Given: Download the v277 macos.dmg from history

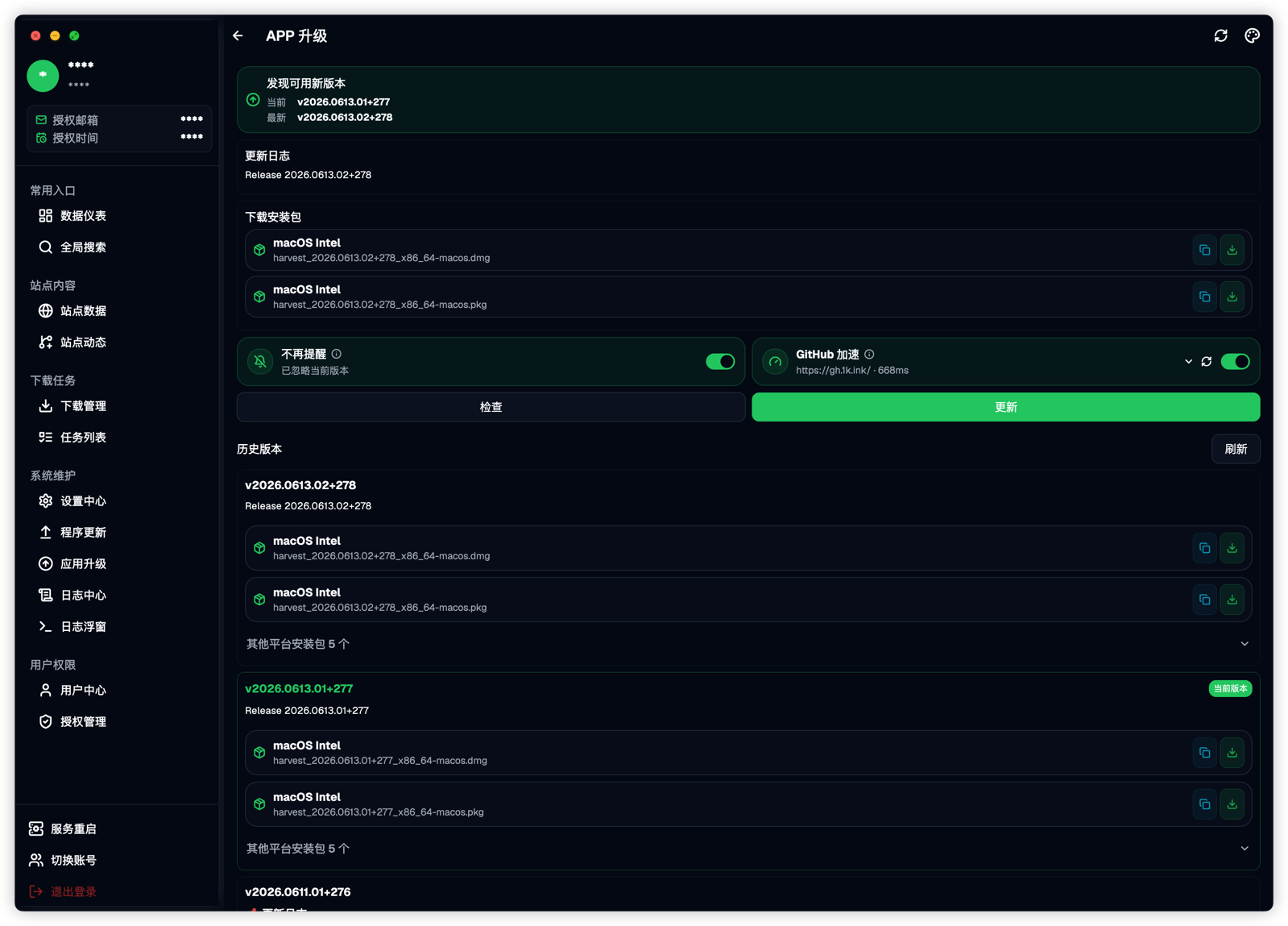Looking at the screenshot, I should coord(1232,753).
